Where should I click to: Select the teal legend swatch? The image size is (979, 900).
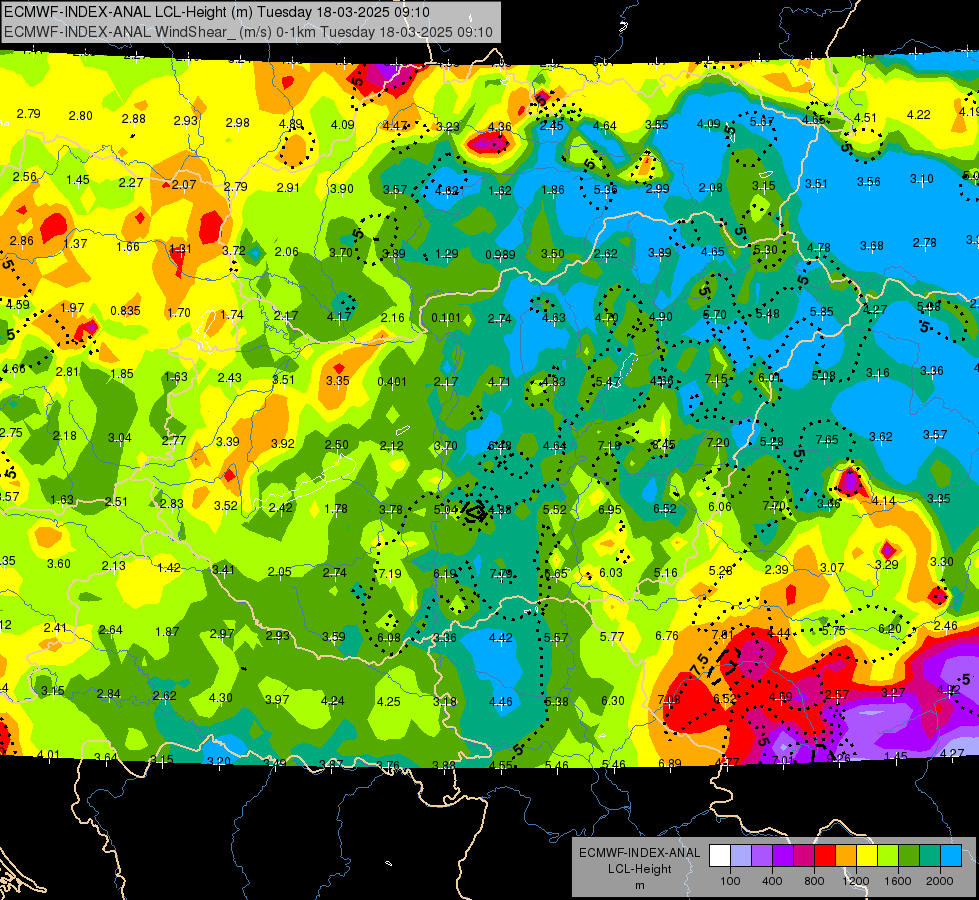point(930,856)
